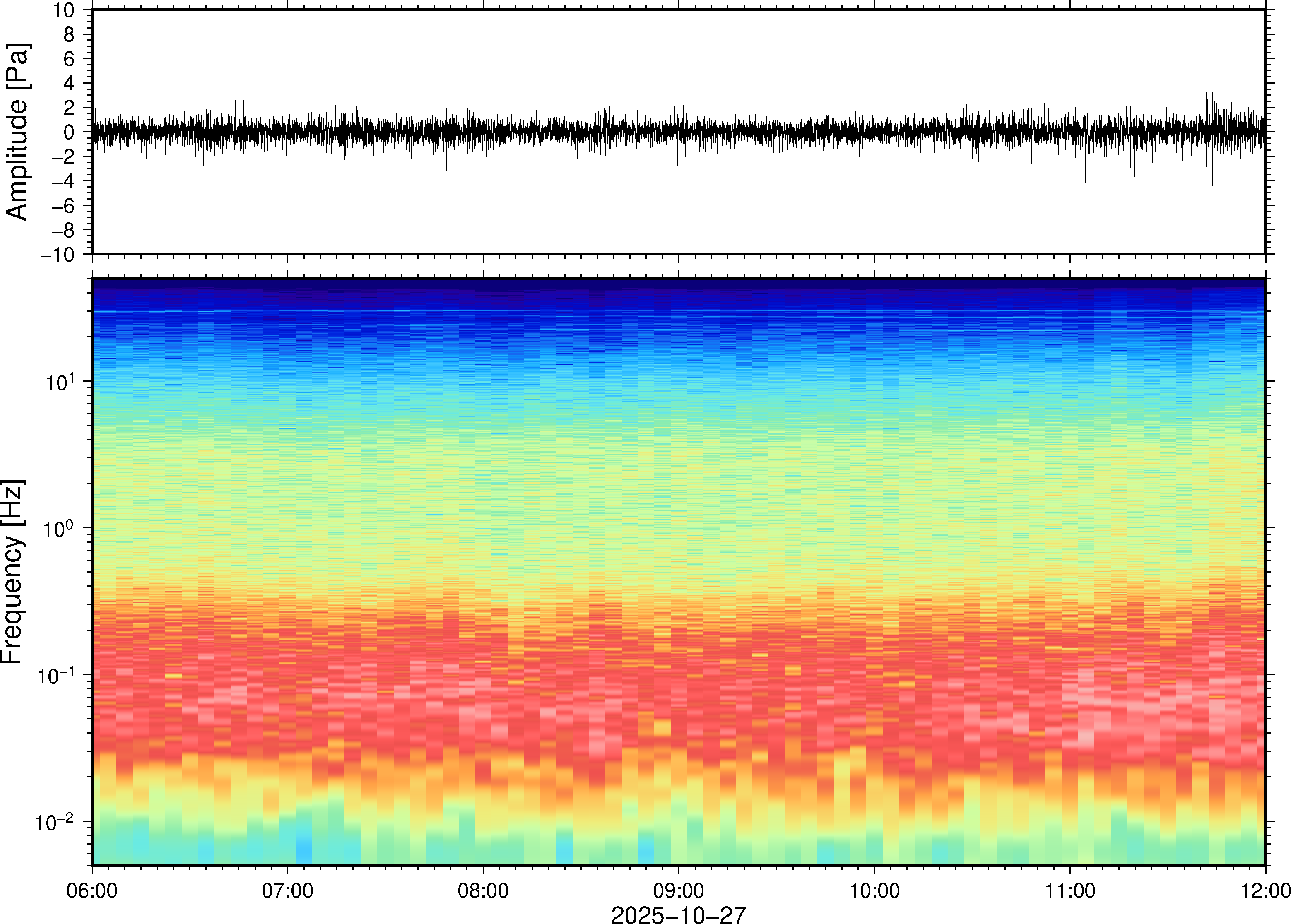The image size is (1291, 924).
Task: Click the 10:00 time axis label
Action: point(874,890)
